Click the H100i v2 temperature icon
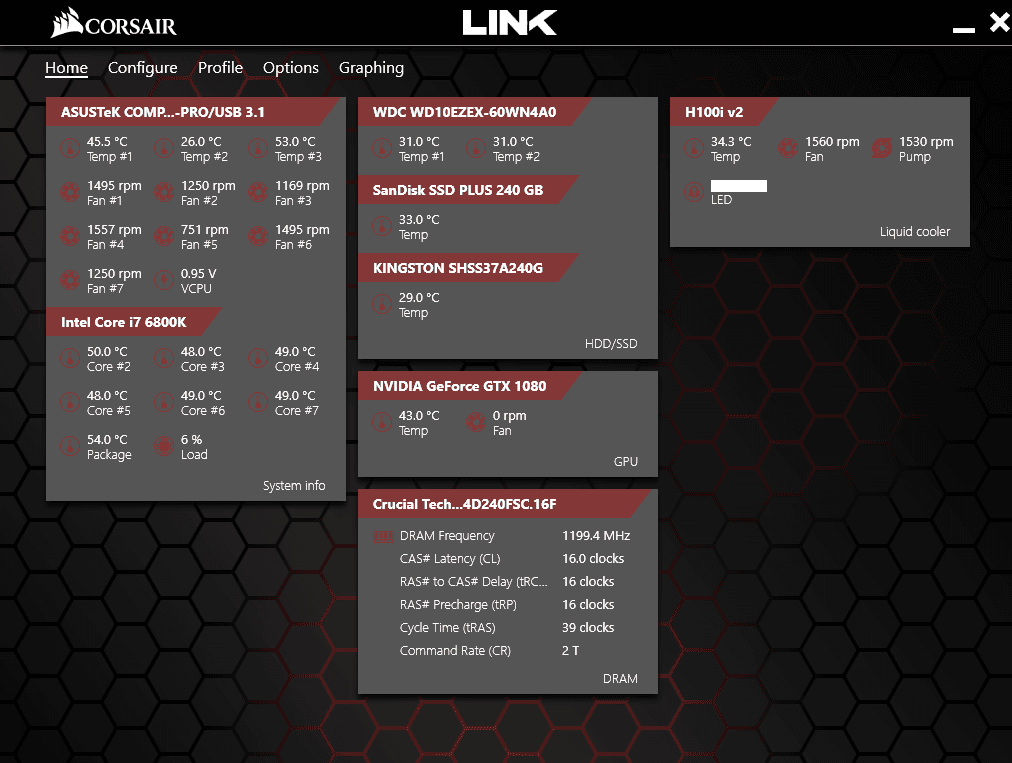Image resolution: width=1012 pixels, height=763 pixels. (x=694, y=148)
